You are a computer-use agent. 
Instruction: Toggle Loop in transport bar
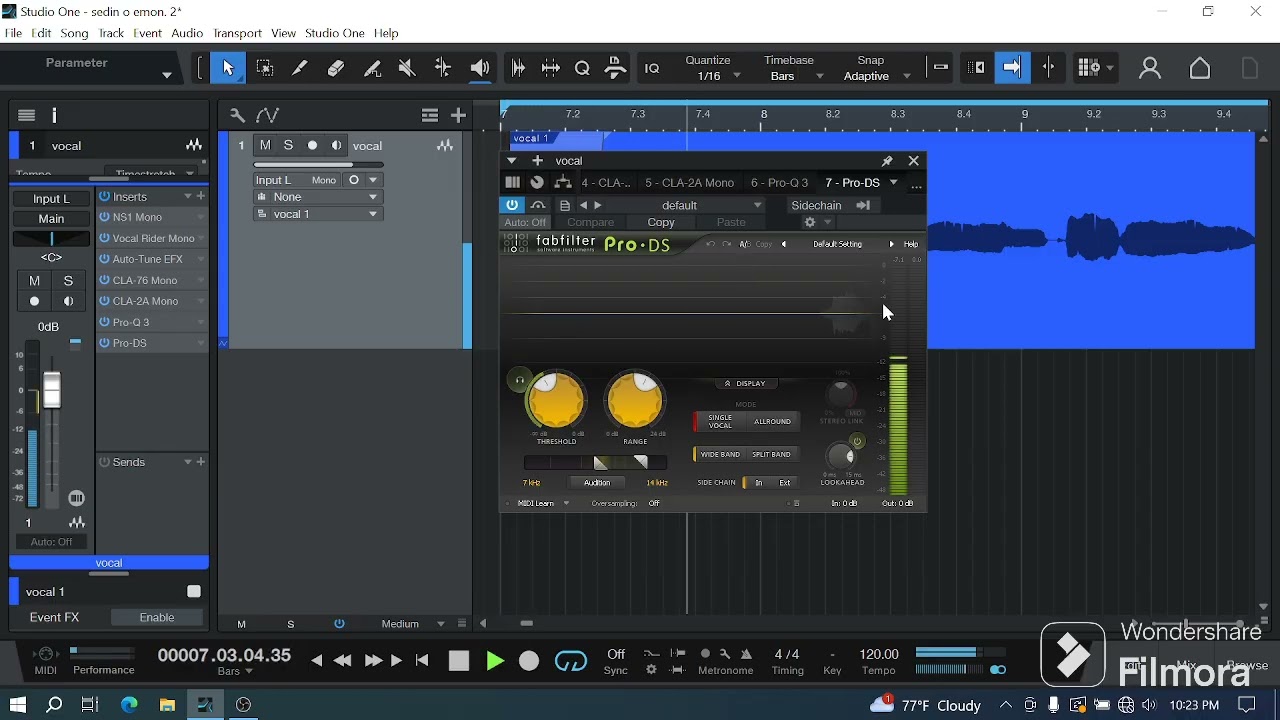(x=572, y=661)
